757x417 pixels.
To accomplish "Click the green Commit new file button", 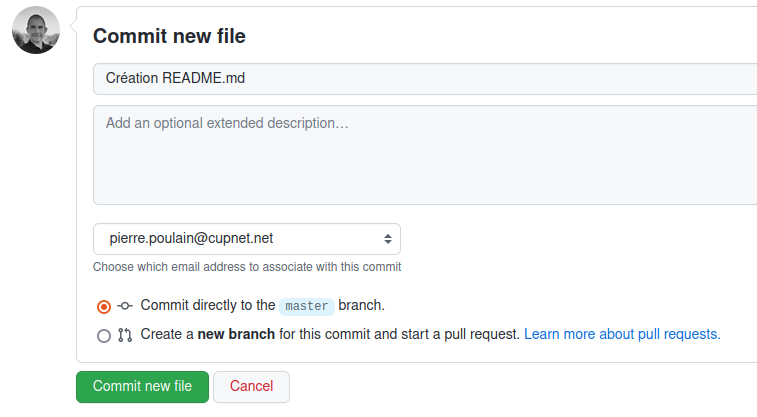I will 142,387.
